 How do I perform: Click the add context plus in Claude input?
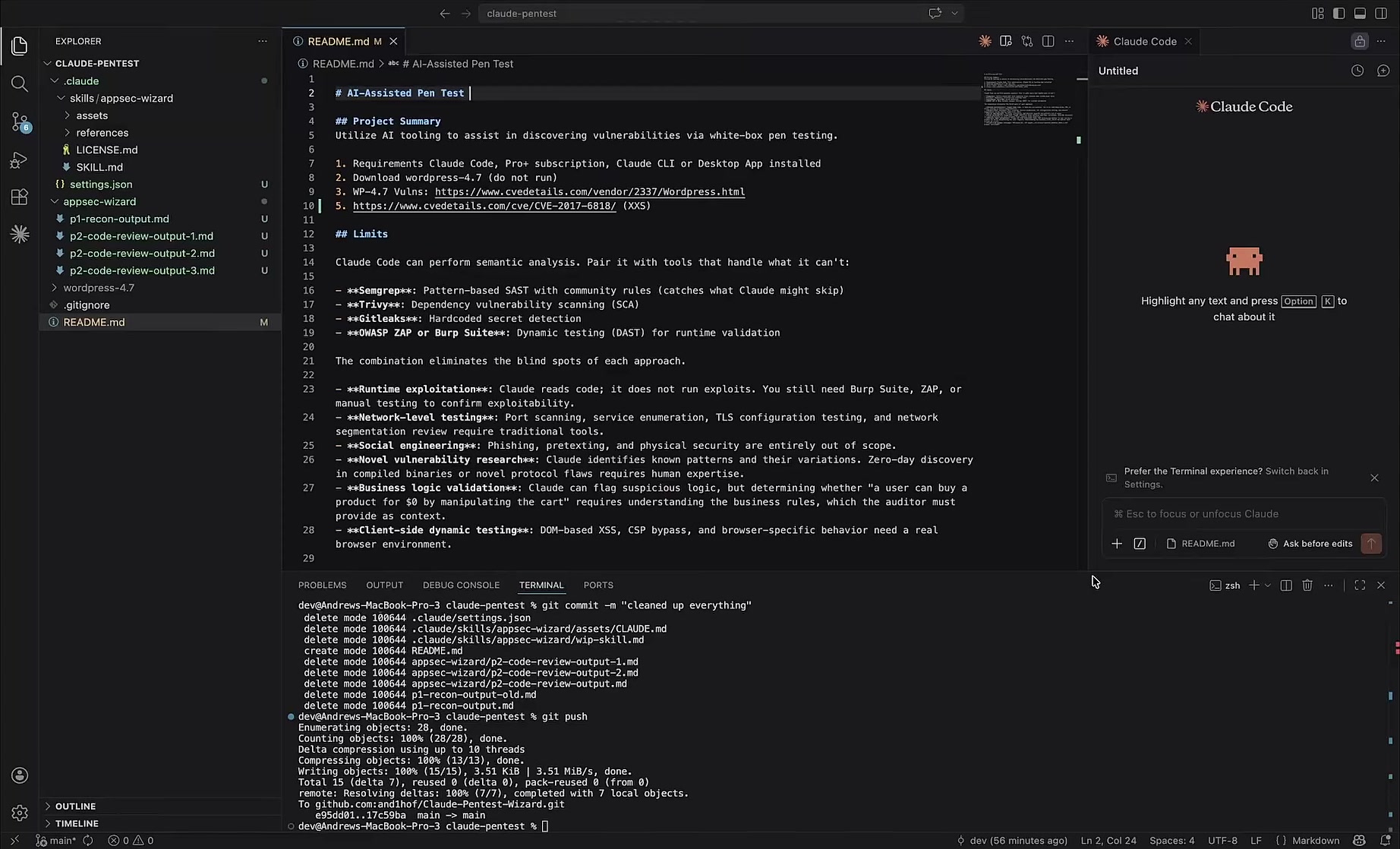tap(1117, 544)
